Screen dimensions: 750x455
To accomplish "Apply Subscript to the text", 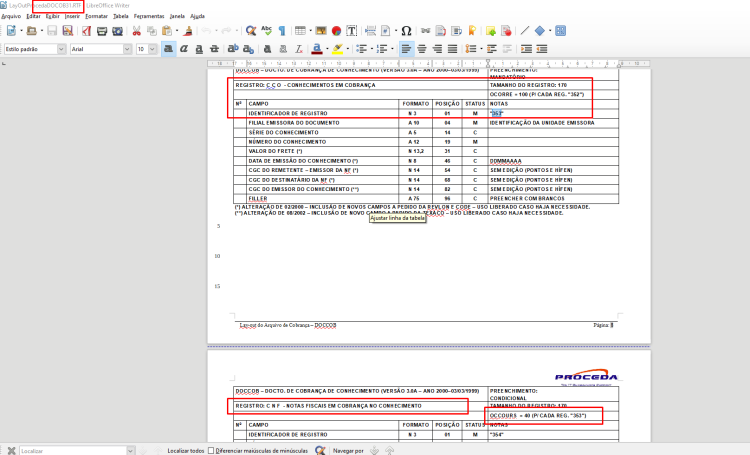I will (248, 49).
